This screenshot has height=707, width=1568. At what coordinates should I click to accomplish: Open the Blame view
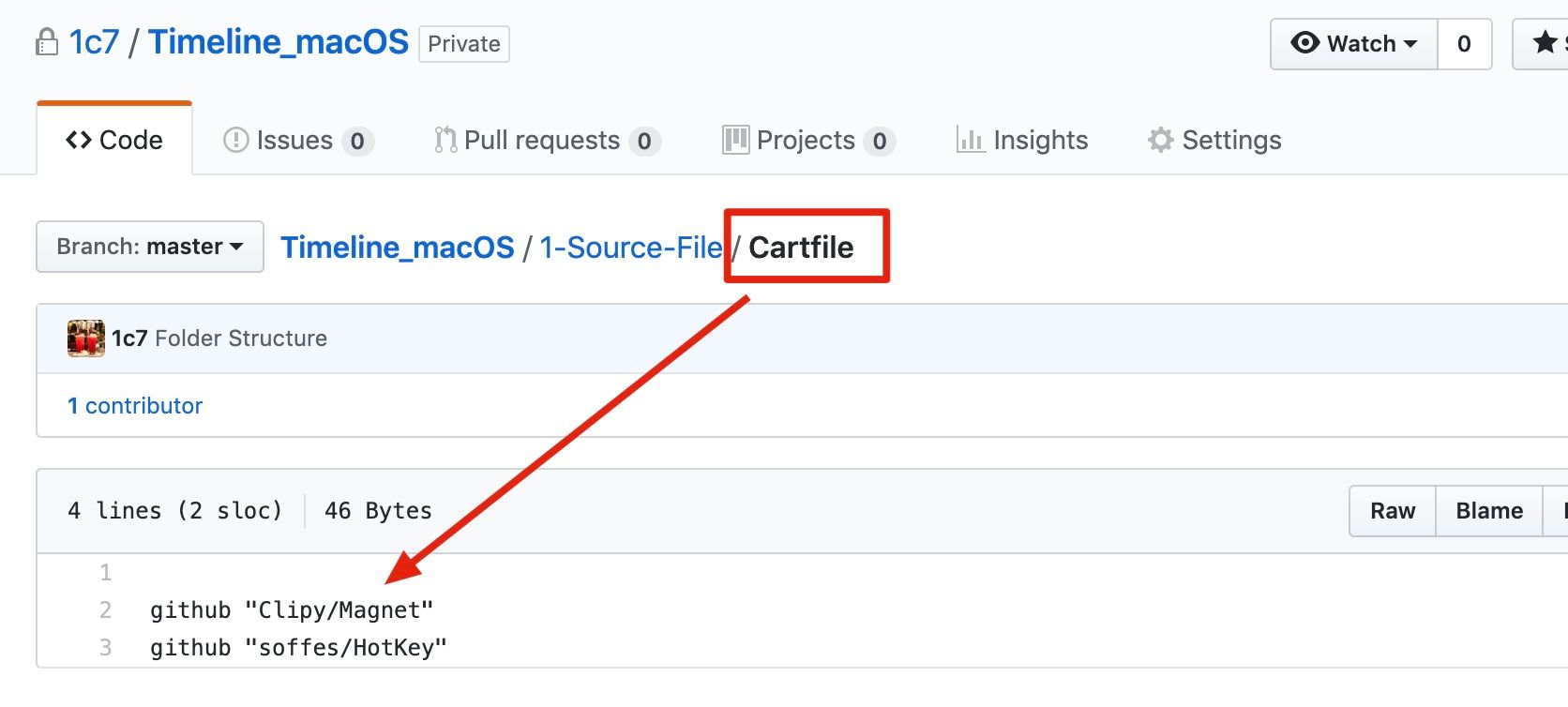click(1489, 511)
